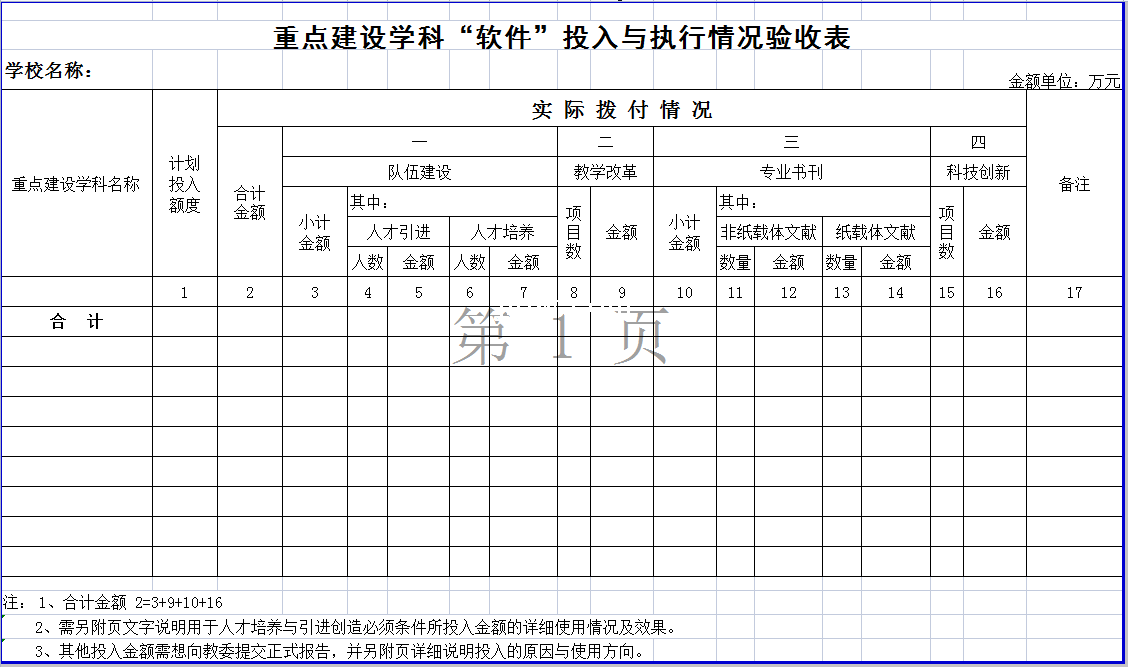Select the 教学改革 header cell
The image size is (1128, 667).
pos(605,172)
